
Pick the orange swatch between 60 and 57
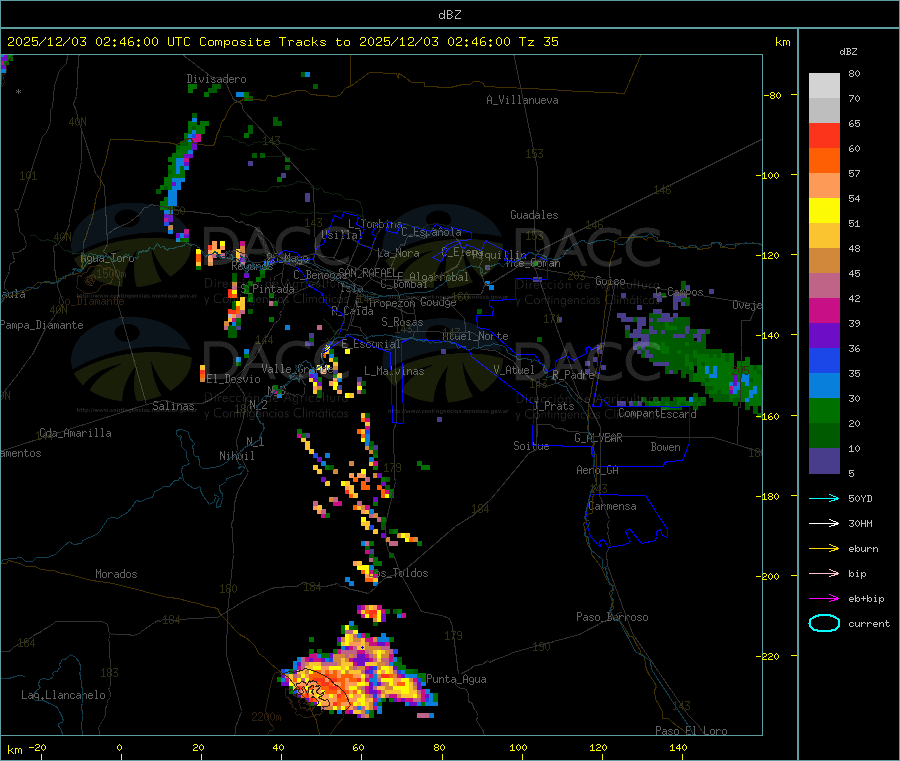(824, 161)
